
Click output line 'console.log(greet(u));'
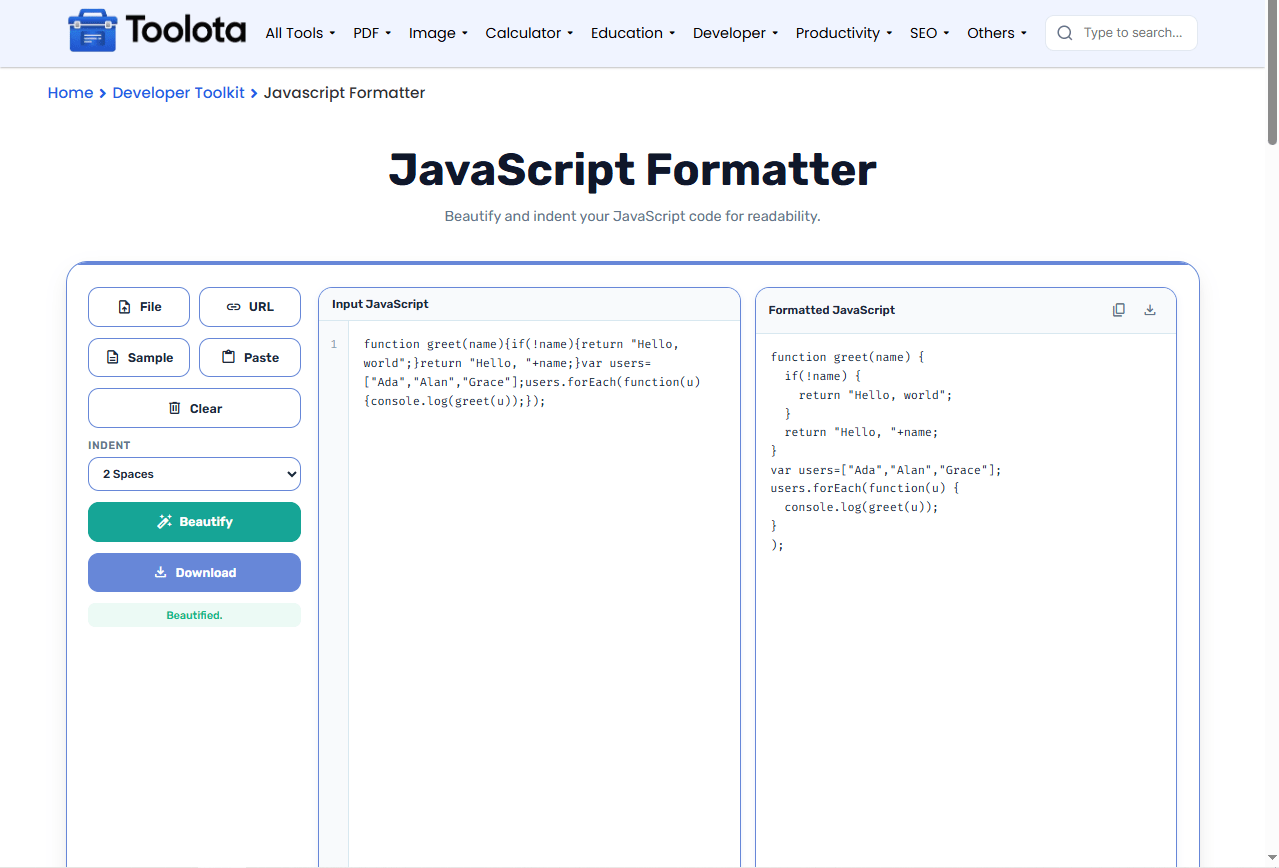[862, 507]
